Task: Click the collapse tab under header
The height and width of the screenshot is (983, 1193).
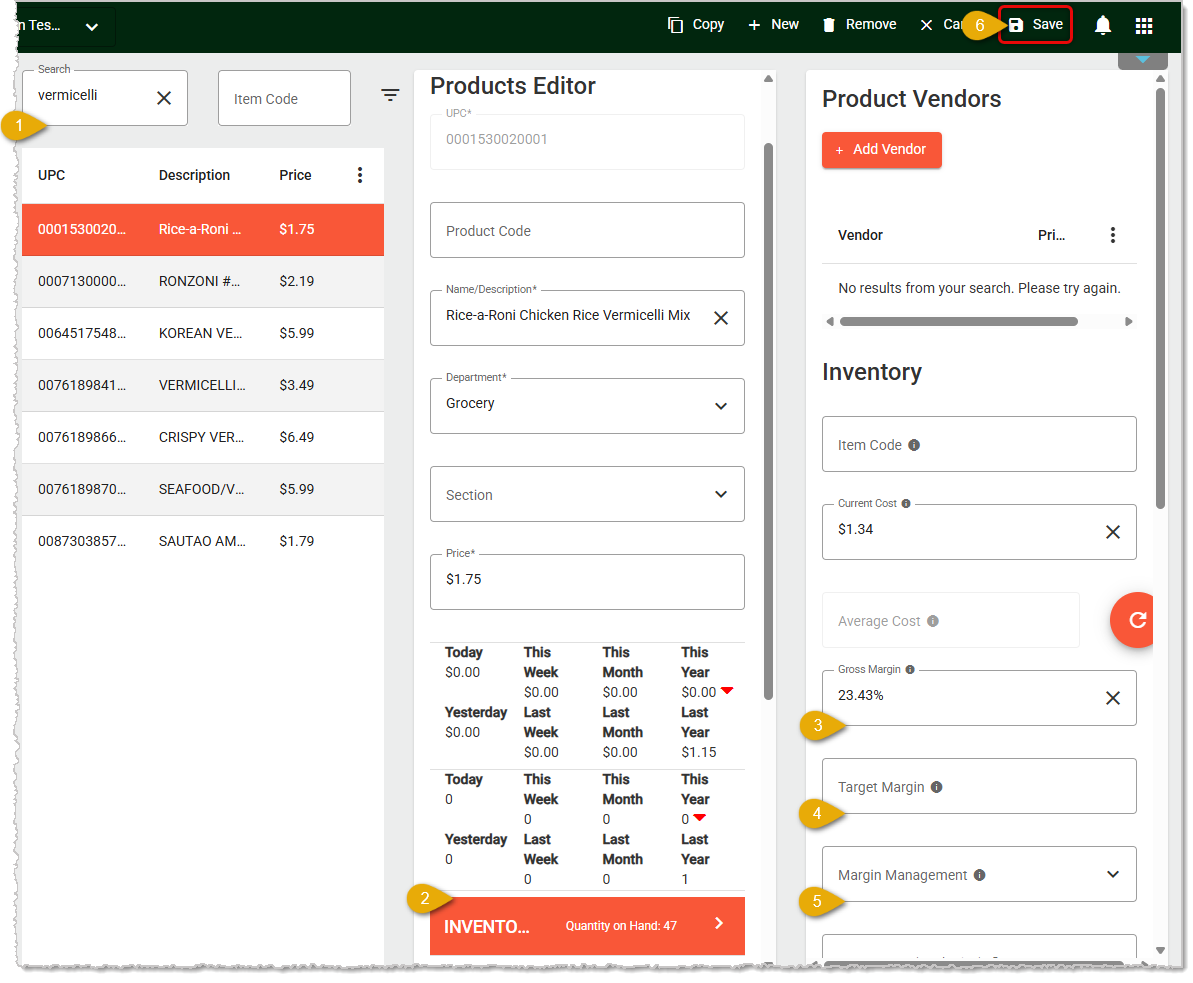Action: pyautogui.click(x=1142, y=61)
